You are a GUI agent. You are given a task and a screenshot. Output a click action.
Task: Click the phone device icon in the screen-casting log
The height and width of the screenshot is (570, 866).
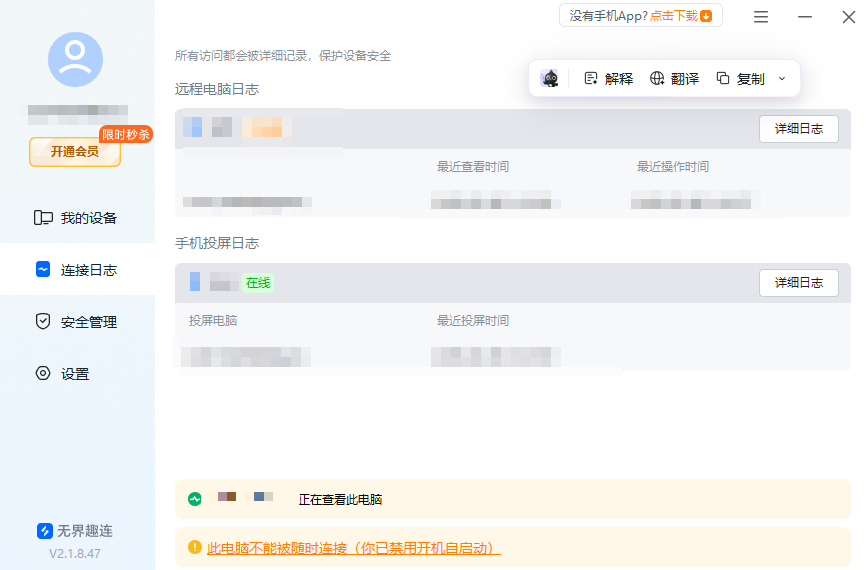point(195,282)
